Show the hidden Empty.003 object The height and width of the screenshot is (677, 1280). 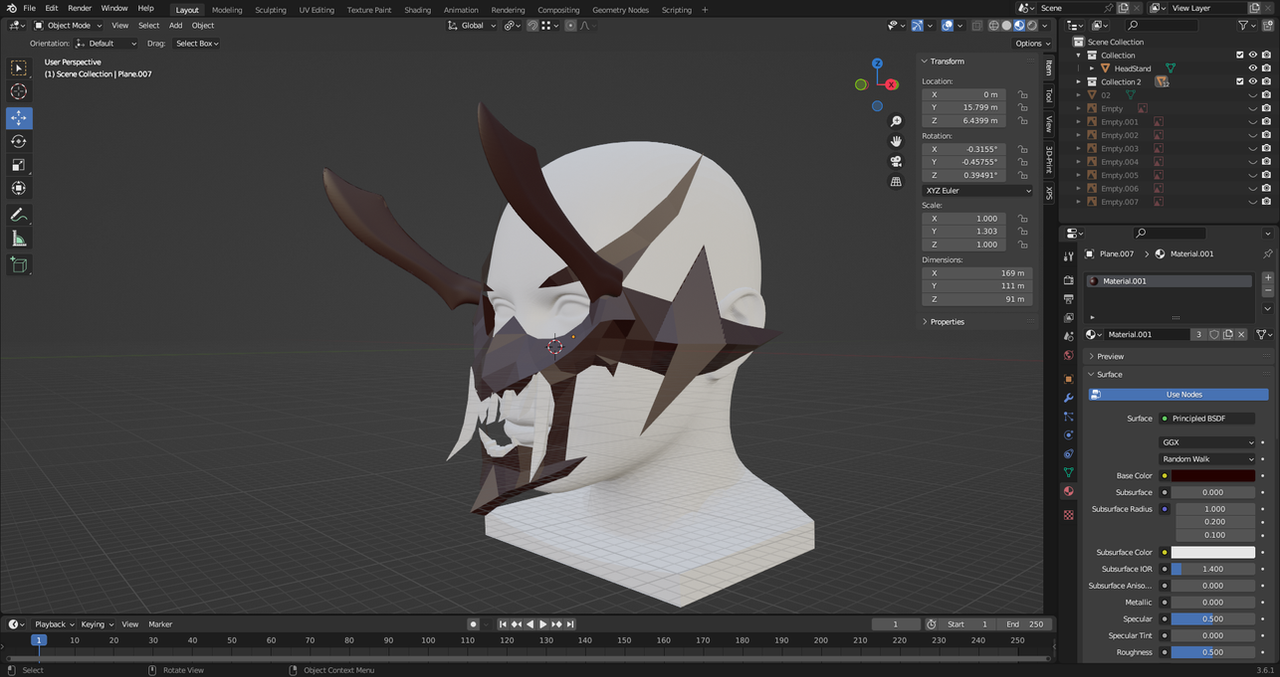point(1253,149)
